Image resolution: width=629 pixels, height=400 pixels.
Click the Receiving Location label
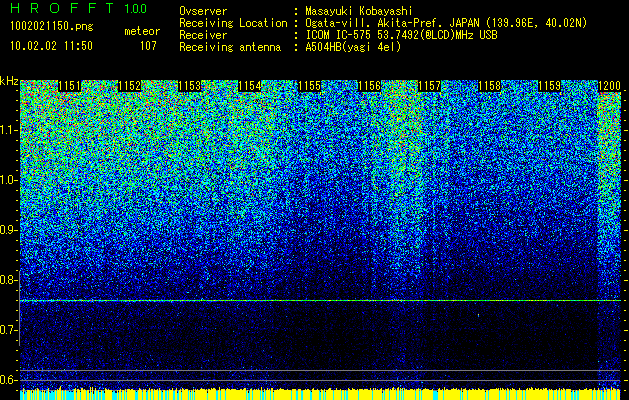point(233,23)
